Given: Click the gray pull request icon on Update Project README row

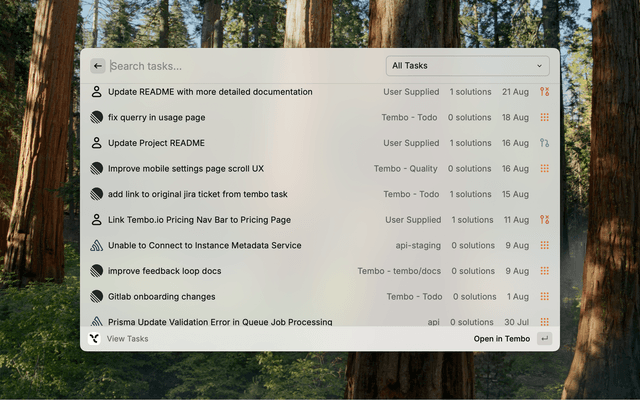Looking at the screenshot, I should click(x=544, y=143).
